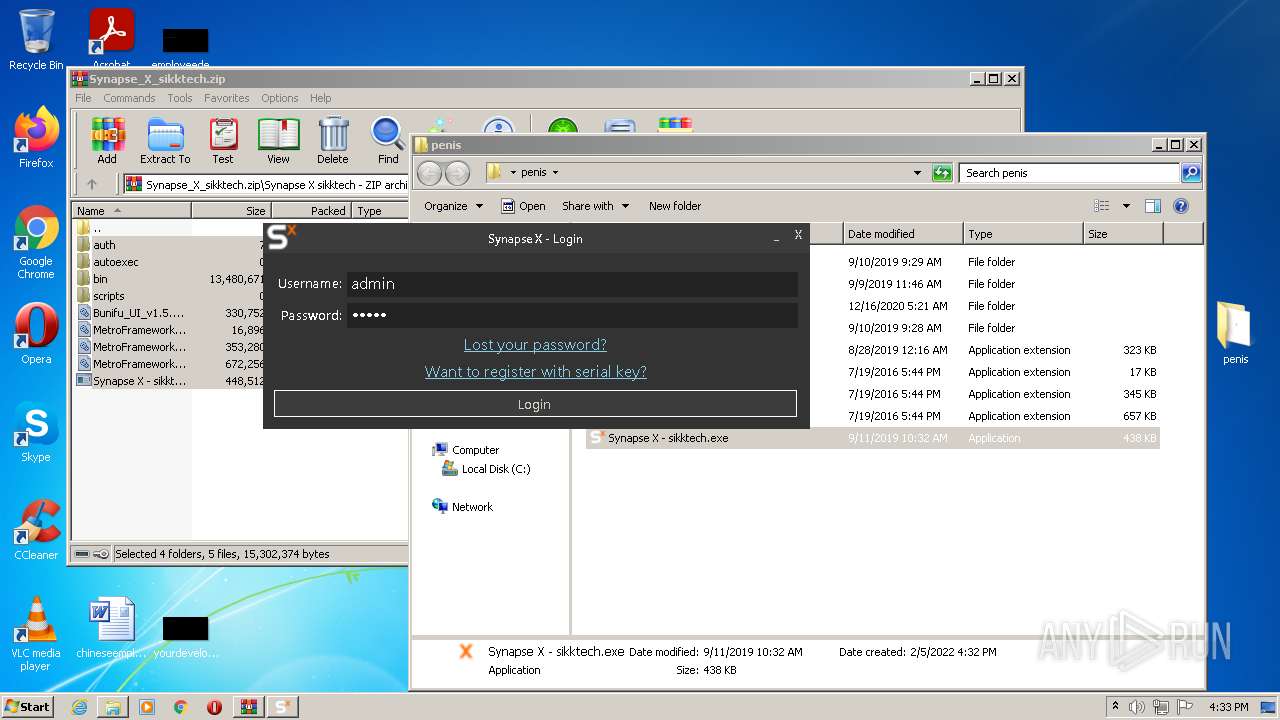
Task: Open Windows Start menu
Action: pos(27,706)
